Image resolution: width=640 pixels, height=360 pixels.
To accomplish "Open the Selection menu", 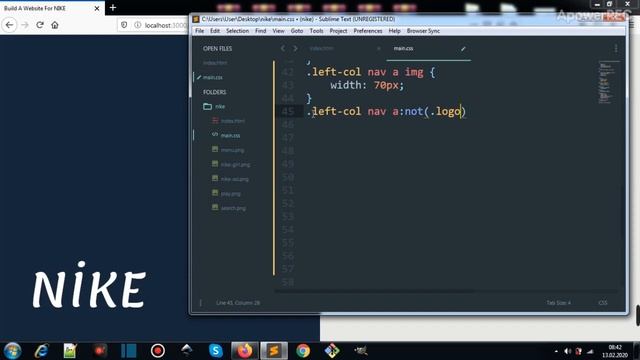I will tap(237, 31).
